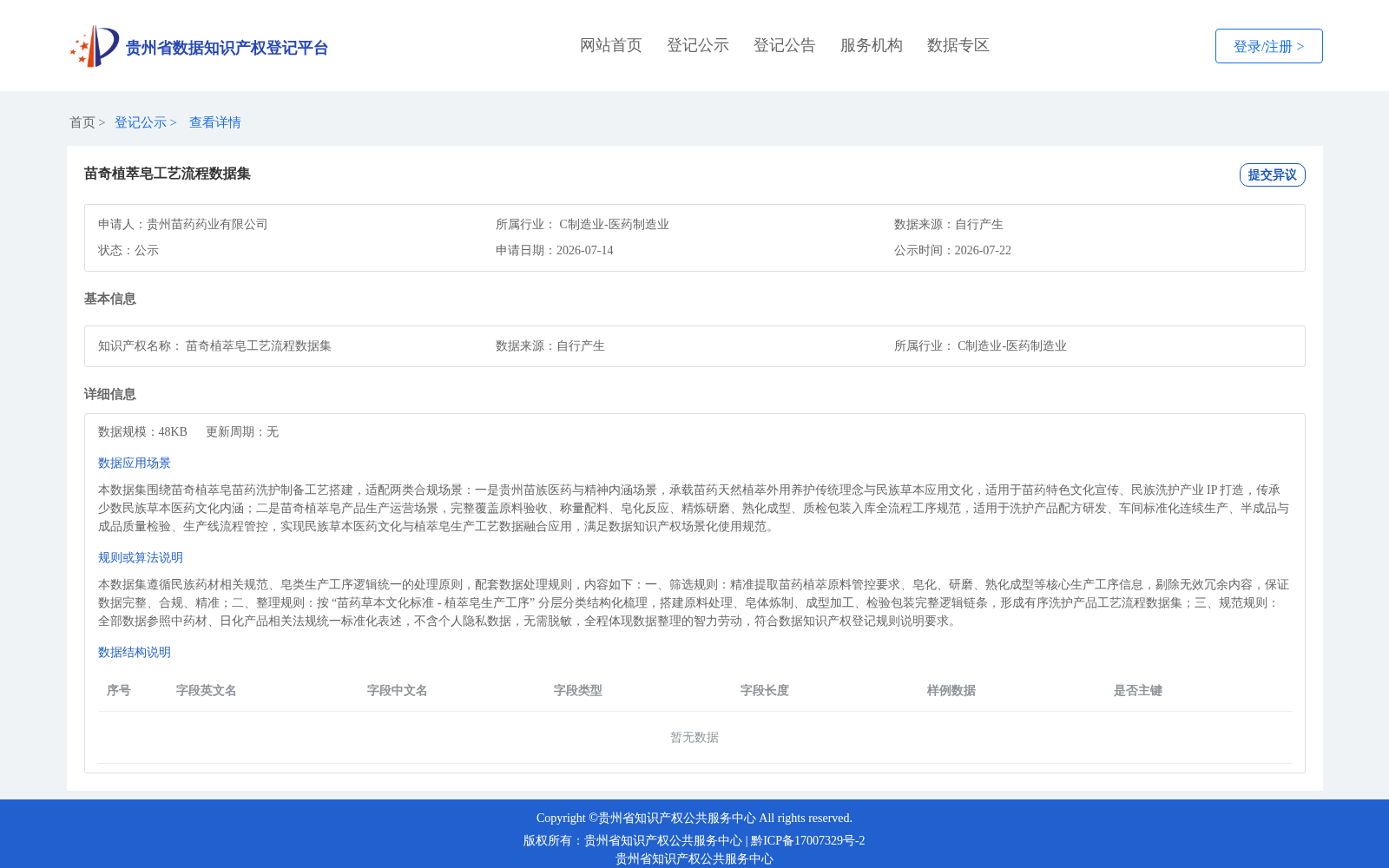This screenshot has width=1389, height=868.
Task: Click the 提交异议 button
Action: coord(1272,174)
